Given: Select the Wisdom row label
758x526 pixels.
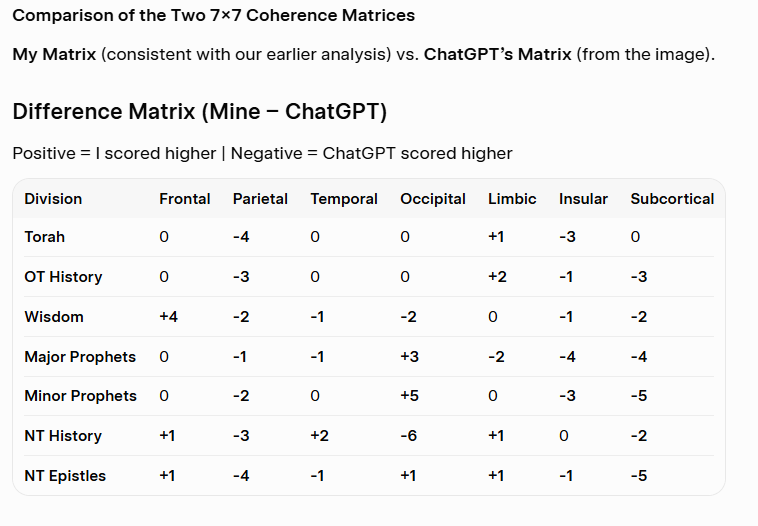Looking at the screenshot, I should pyautogui.click(x=54, y=317).
